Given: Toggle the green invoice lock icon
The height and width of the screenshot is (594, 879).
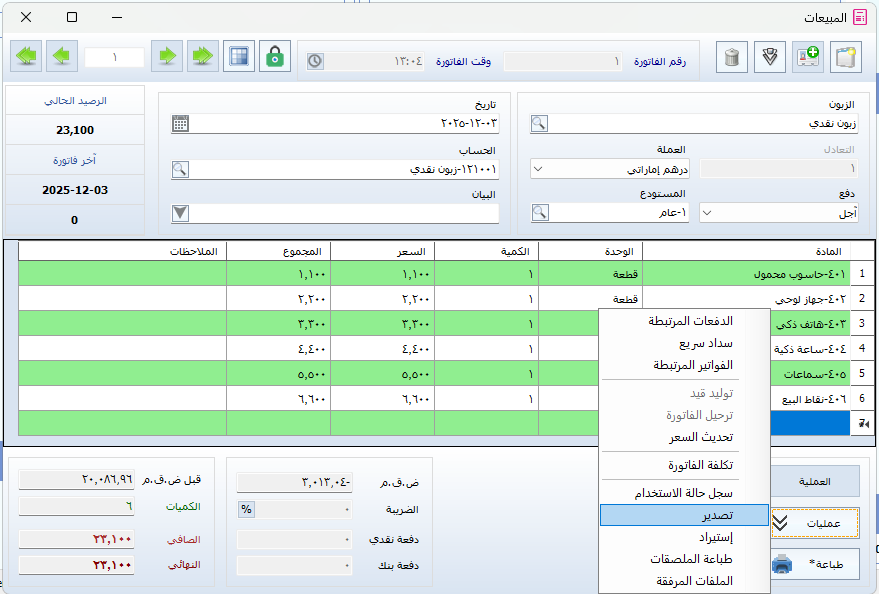Looking at the screenshot, I should pyautogui.click(x=275, y=57).
